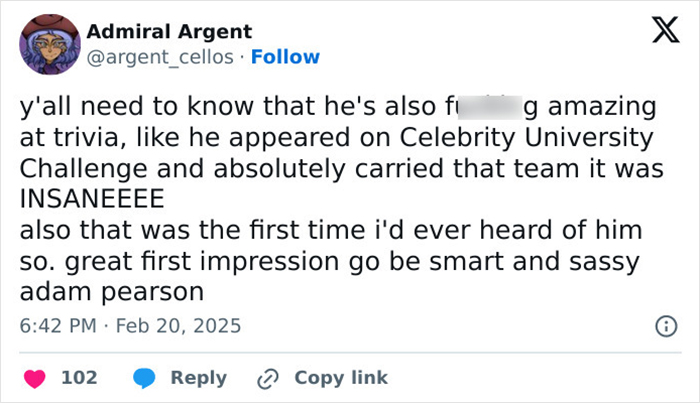Open Admiral Argent's profile avatar
This screenshot has width=700, height=403.
pos(47,45)
